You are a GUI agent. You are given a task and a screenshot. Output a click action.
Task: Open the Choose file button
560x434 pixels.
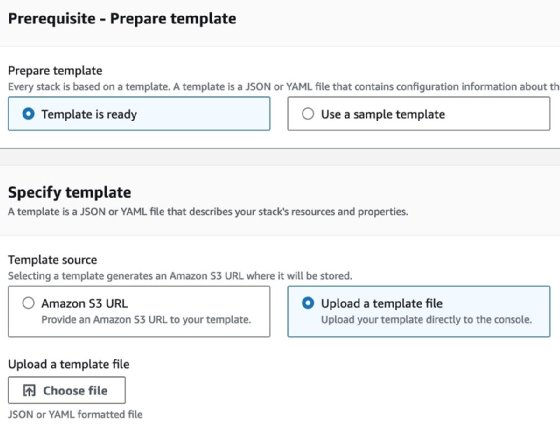tap(67, 390)
